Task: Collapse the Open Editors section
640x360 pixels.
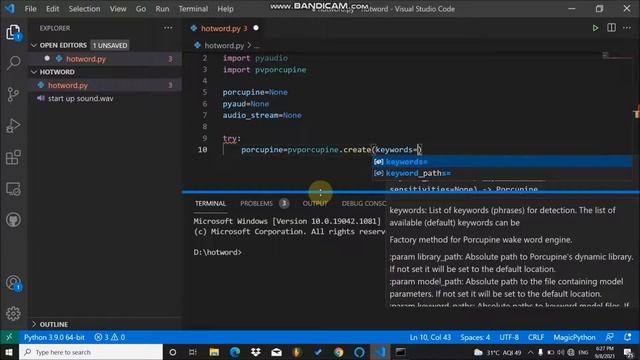Action: click(x=34, y=45)
